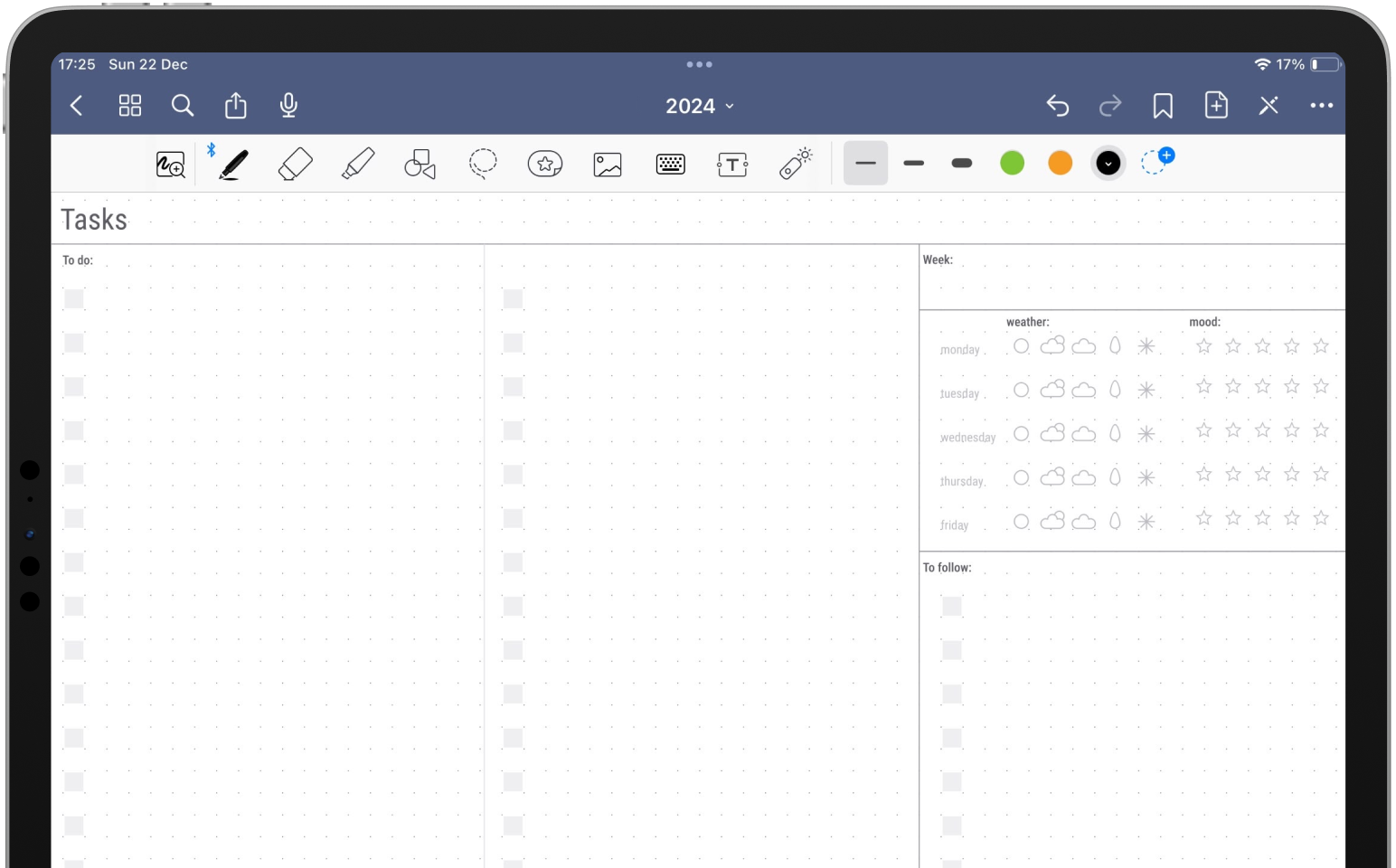Rate wednesday mood three stars
The width and height of the screenshot is (1396, 868).
(1262, 430)
